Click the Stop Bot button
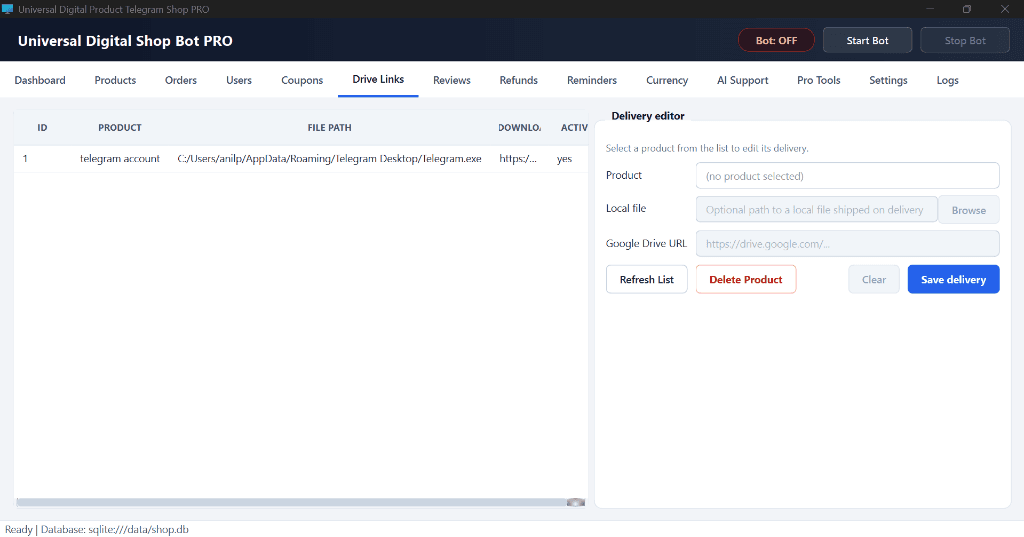This screenshot has width=1024, height=537. [x=965, y=41]
